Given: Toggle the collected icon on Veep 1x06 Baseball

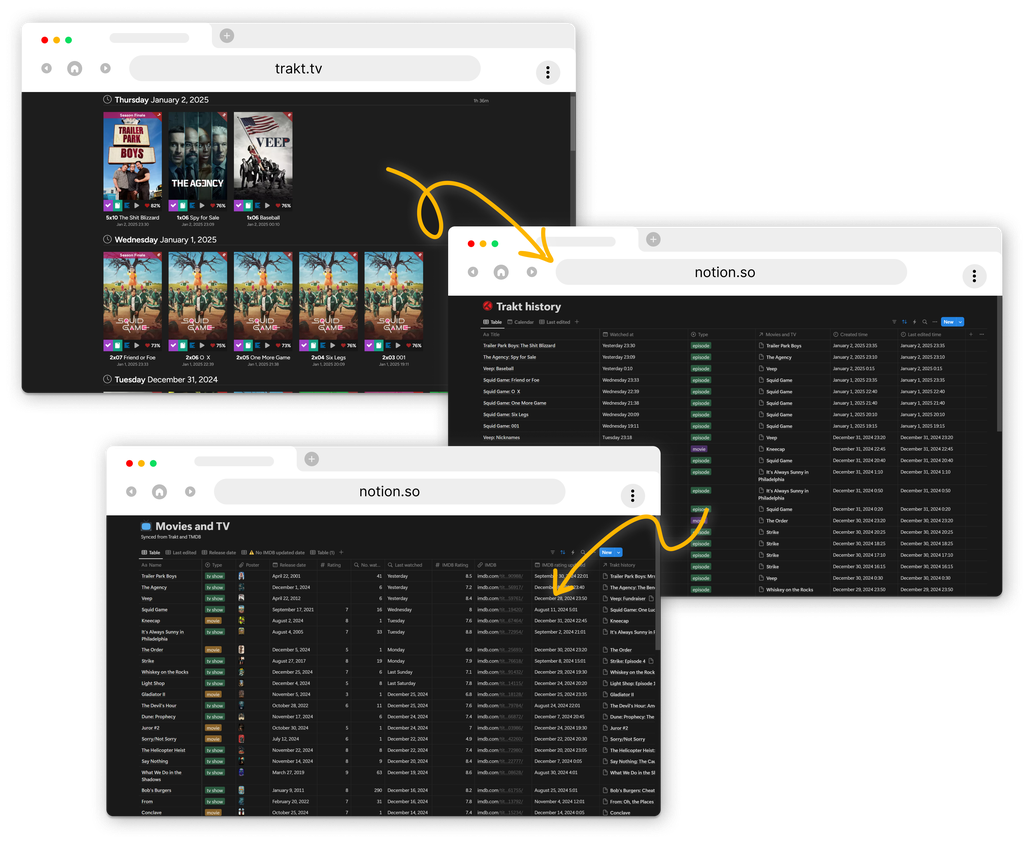Looking at the screenshot, I should (248, 205).
